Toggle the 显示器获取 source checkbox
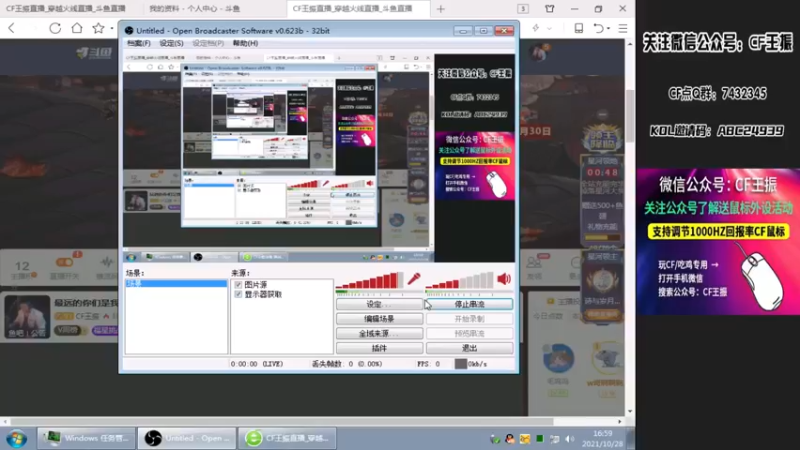The image size is (800, 450). click(238, 294)
